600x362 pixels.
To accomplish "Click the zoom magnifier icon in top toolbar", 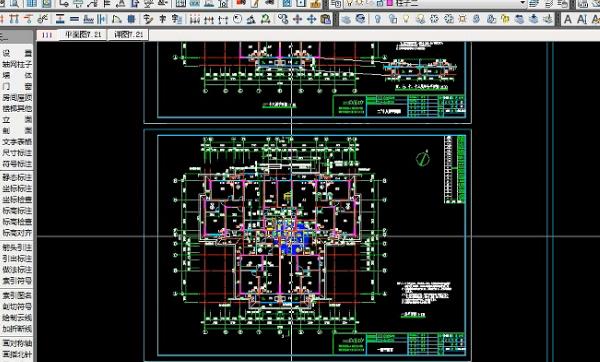I will click(15, 4).
